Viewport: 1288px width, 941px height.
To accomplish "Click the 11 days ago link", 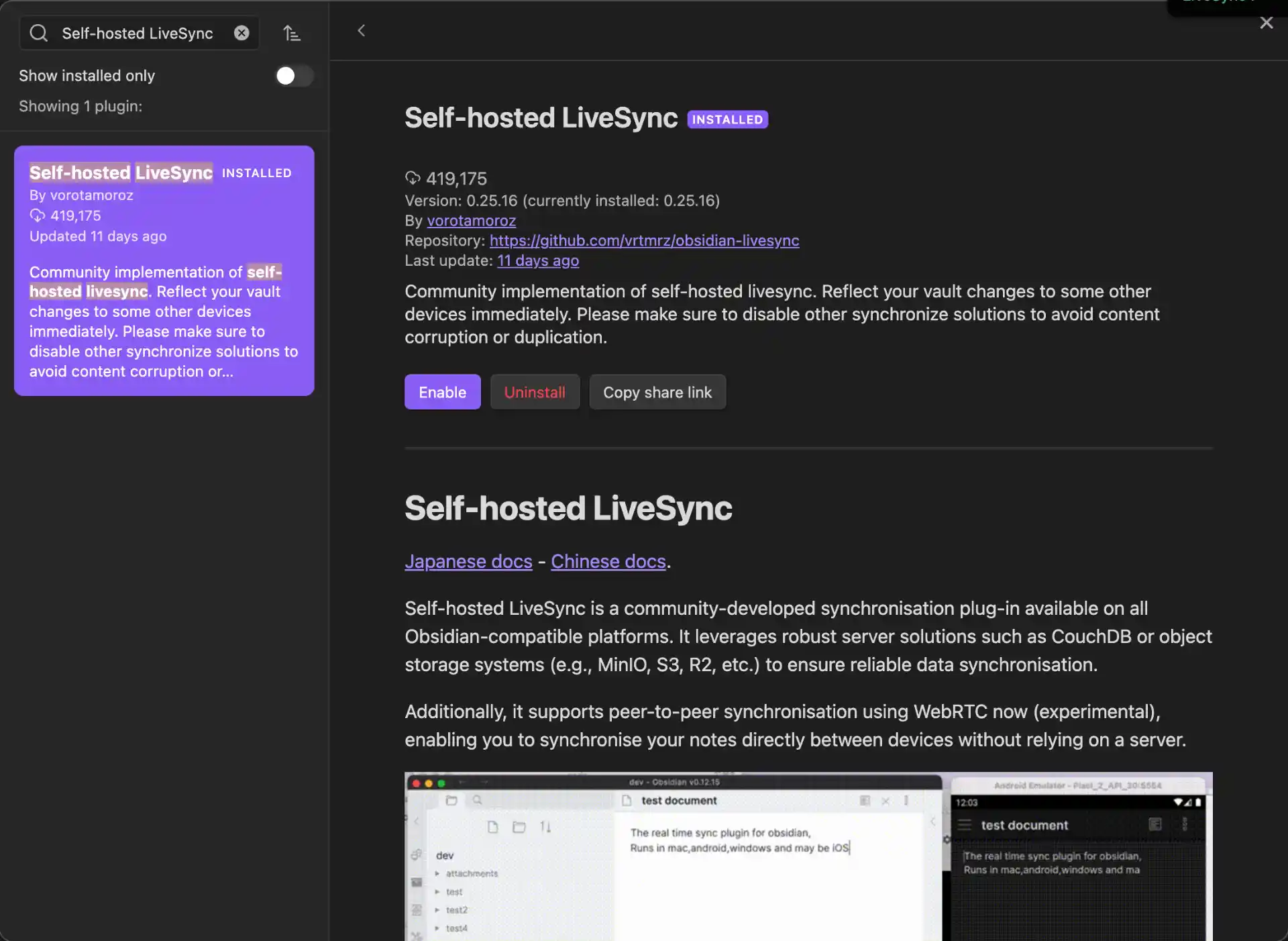I will coord(537,260).
